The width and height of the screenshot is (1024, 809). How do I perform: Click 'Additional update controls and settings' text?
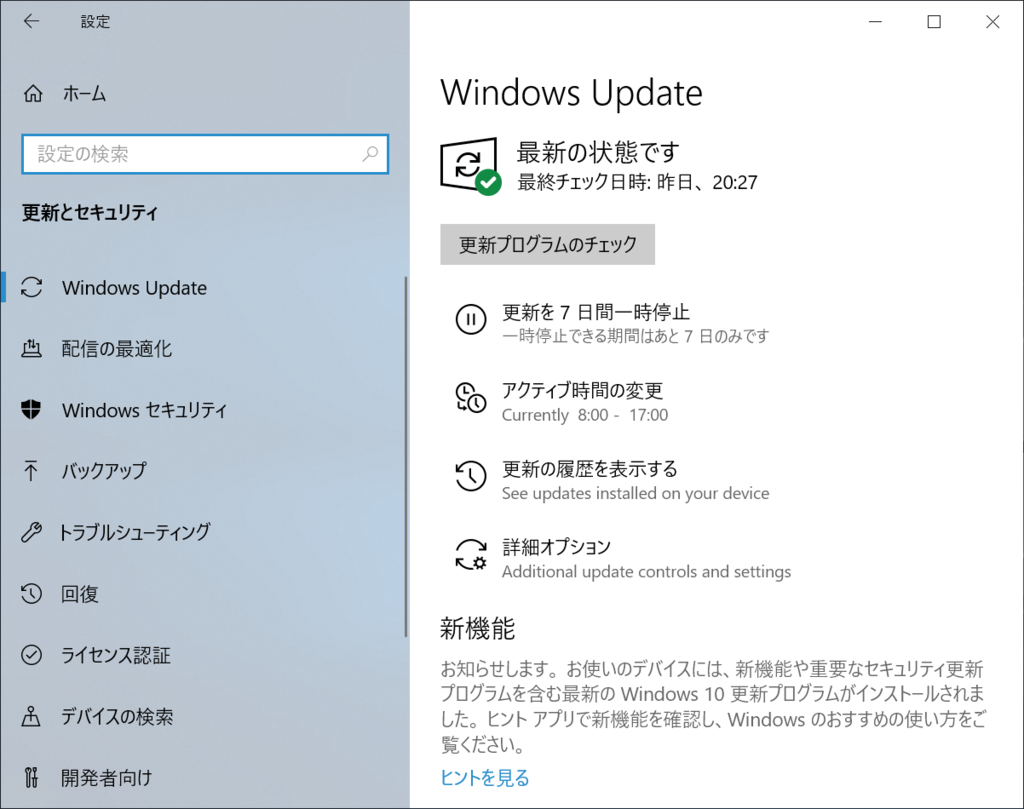click(647, 572)
